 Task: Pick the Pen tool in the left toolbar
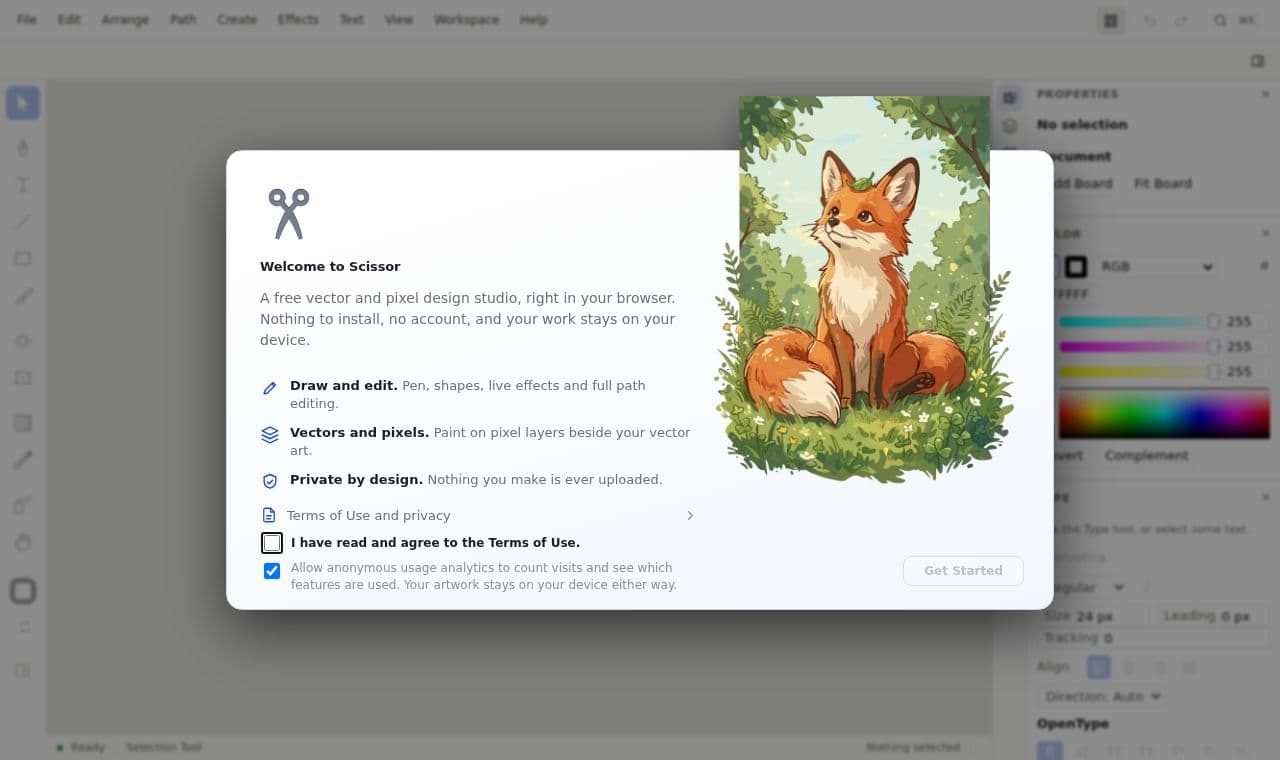(x=23, y=148)
